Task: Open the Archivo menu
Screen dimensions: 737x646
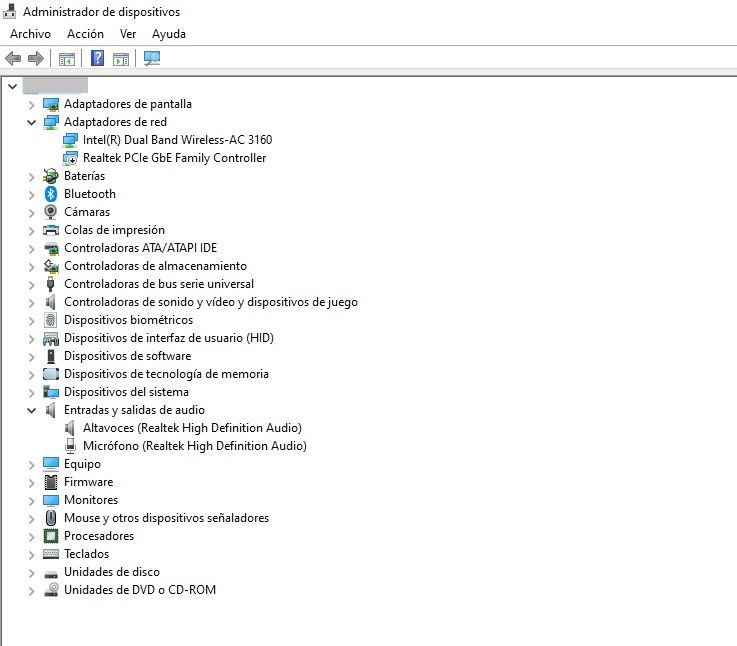Action: 30,34
